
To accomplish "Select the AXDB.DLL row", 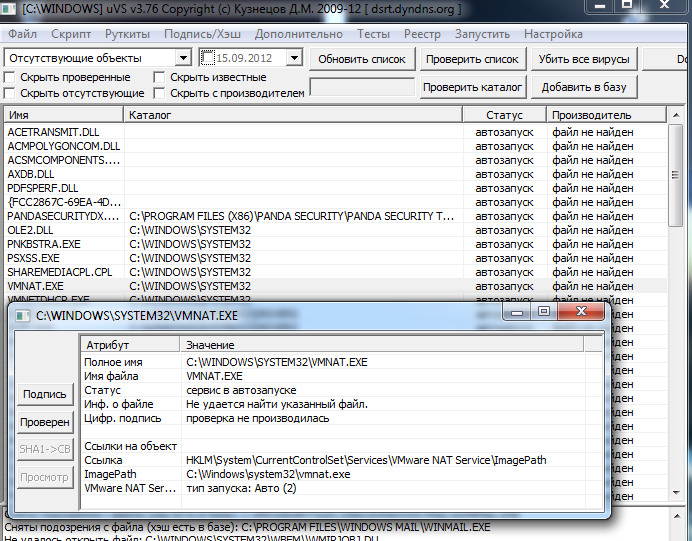I will 335,174.
